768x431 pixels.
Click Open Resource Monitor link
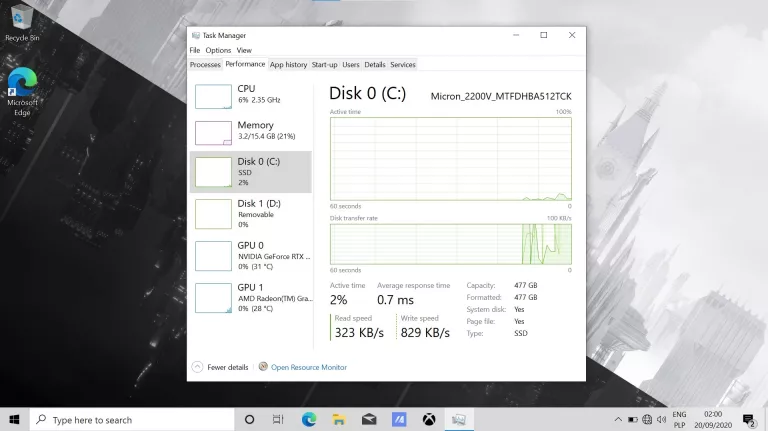click(x=309, y=367)
